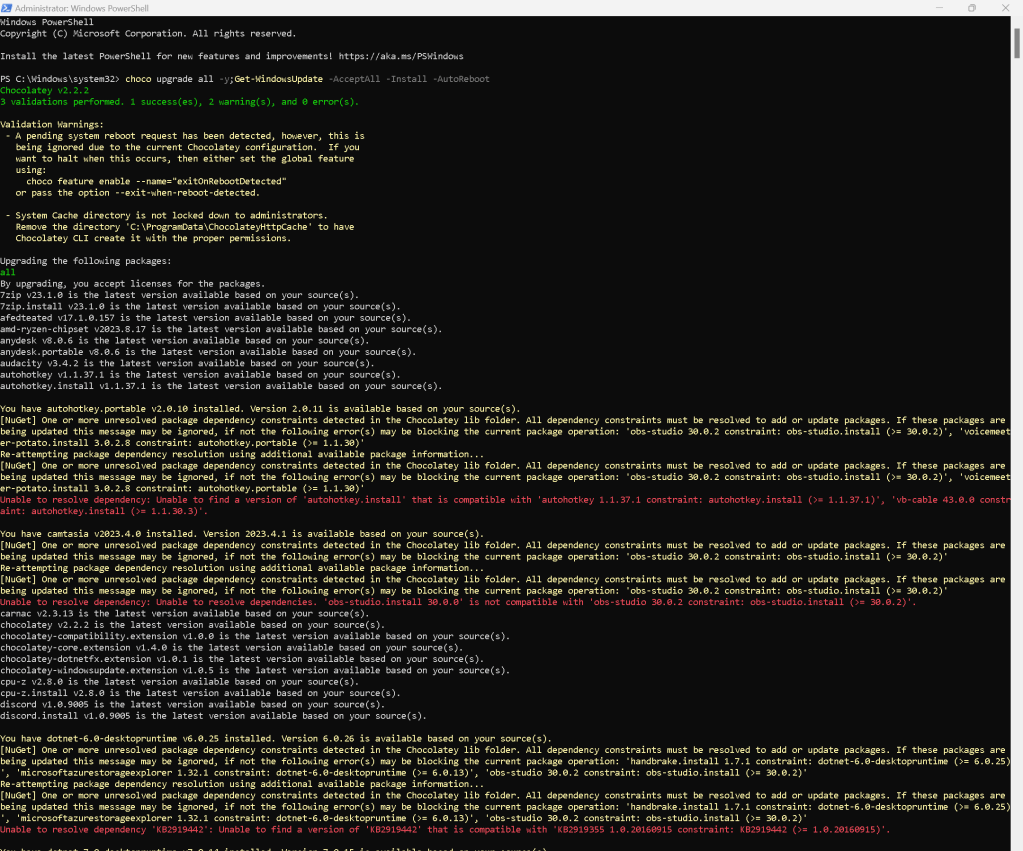Click the red obs-studio.install 30.0.0 error

click(x=458, y=602)
